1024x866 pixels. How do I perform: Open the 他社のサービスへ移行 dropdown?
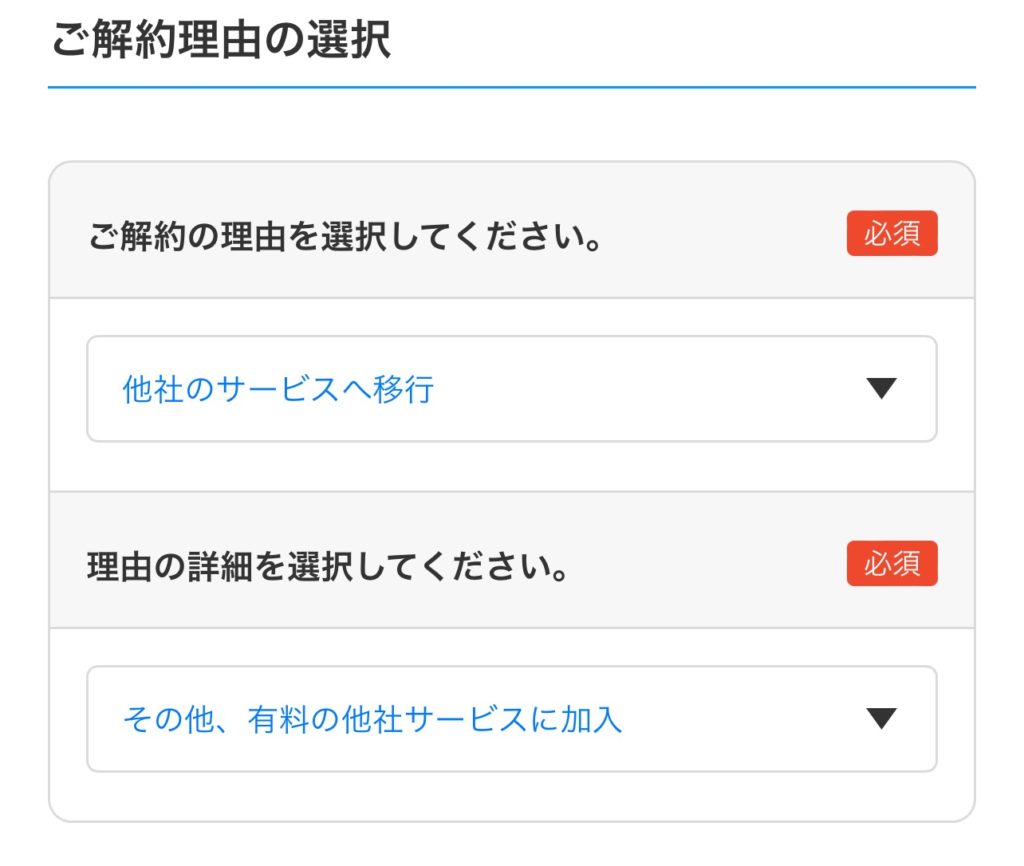click(x=511, y=389)
